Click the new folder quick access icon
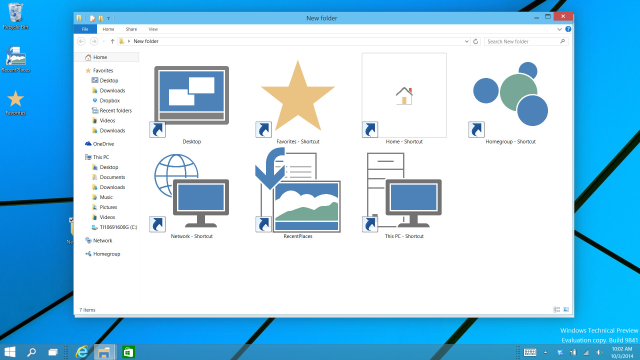The height and width of the screenshot is (360, 640). point(100,18)
